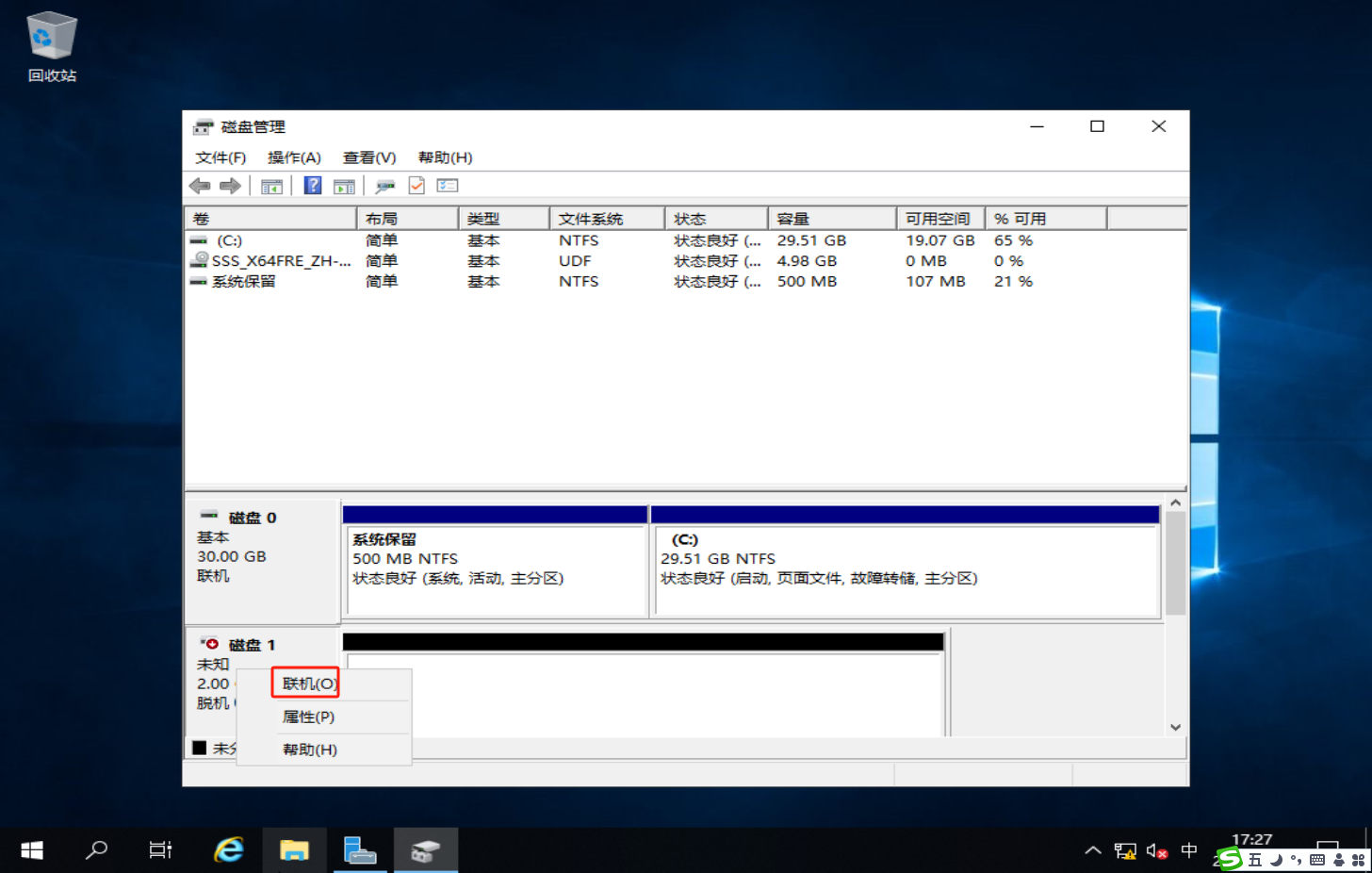Click the drive icon beside the (C:) volume row
Image resolution: width=1372 pixels, height=873 pixels.
coord(199,240)
